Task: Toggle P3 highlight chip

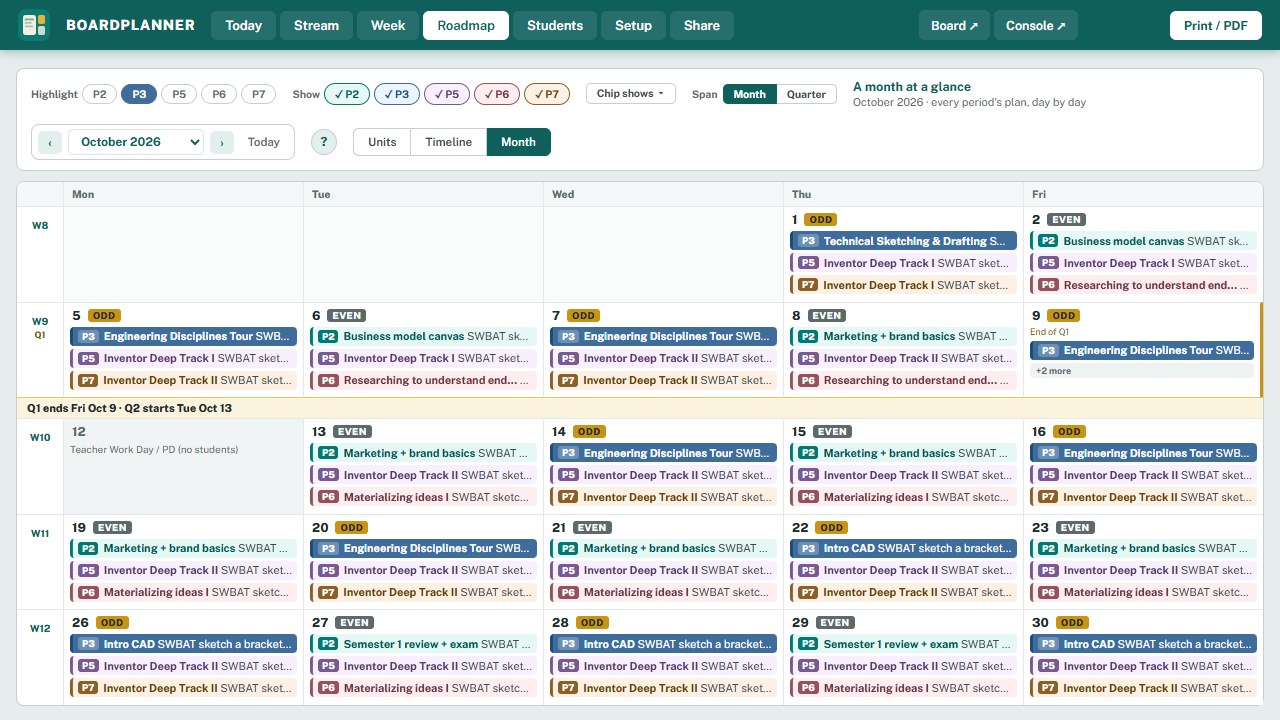Action: pos(139,94)
